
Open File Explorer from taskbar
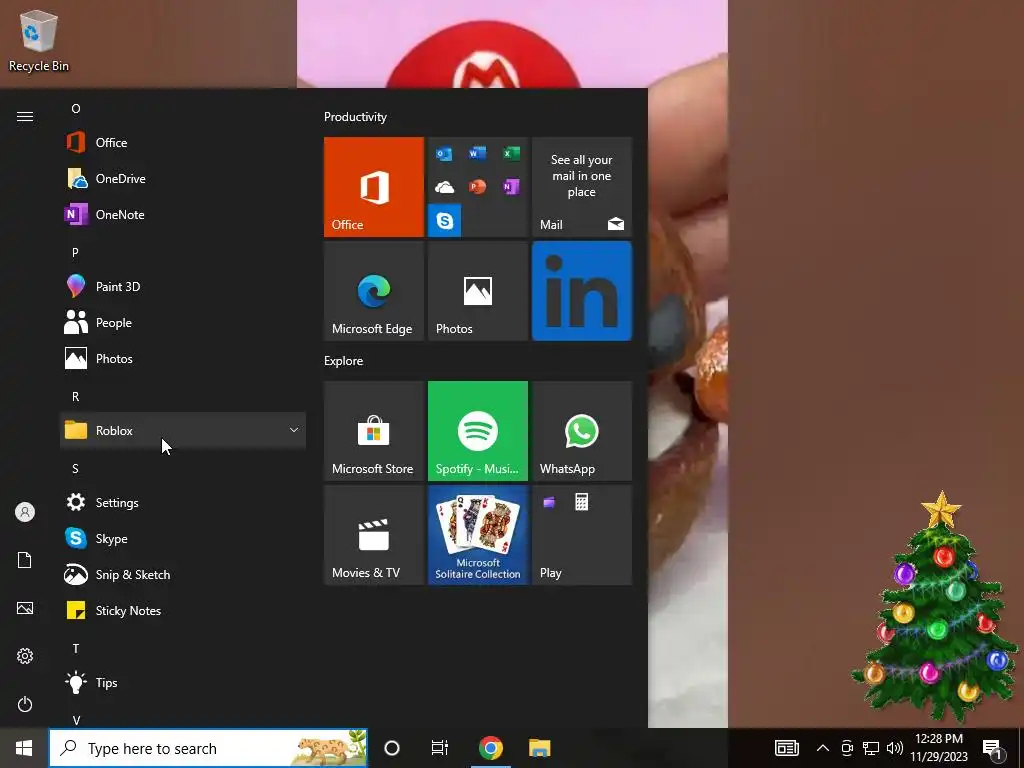pos(539,748)
